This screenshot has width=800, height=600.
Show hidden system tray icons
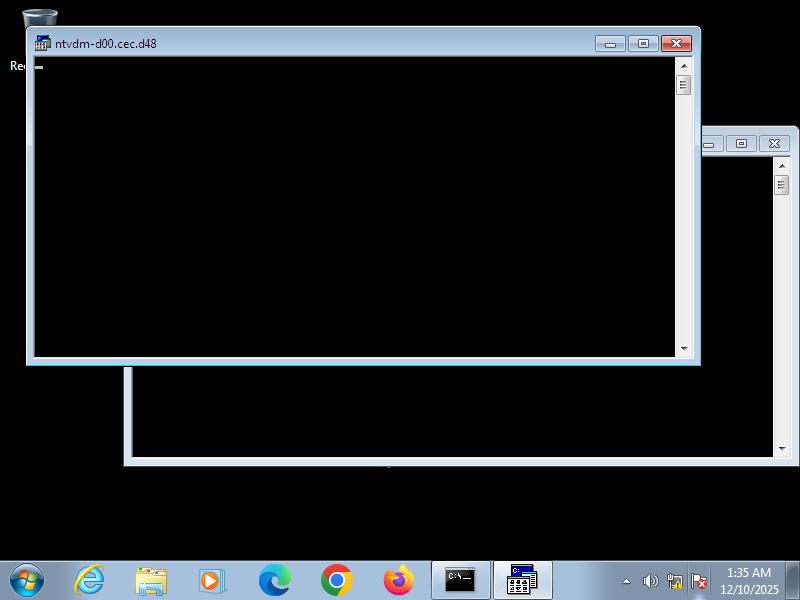tap(627, 581)
